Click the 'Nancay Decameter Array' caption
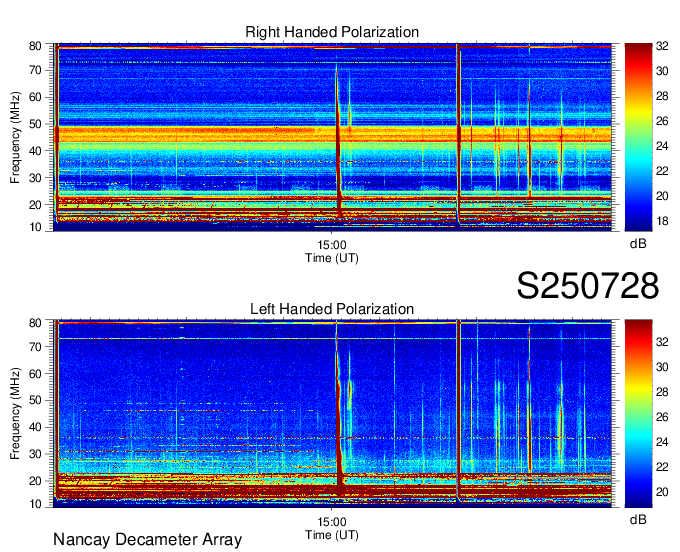 coord(147,540)
